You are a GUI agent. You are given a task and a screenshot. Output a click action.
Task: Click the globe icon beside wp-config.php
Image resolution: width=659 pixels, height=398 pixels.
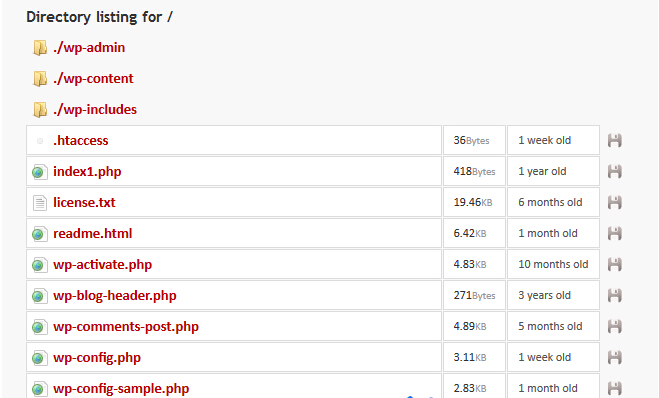[39, 358]
